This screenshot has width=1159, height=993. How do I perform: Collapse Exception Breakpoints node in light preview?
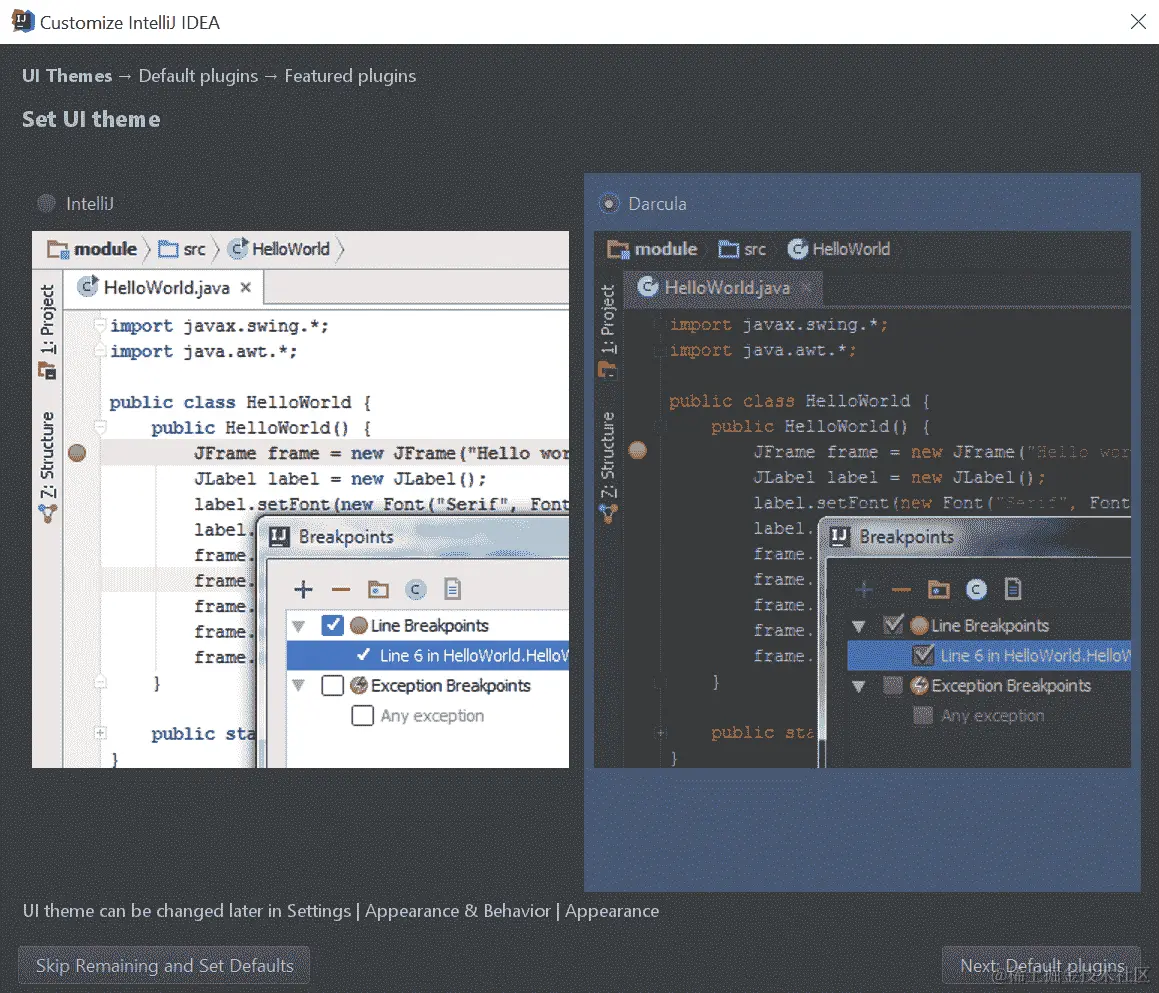point(299,685)
